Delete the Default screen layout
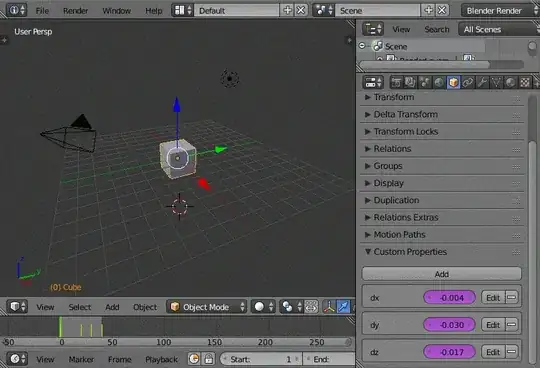540x368 pixels. point(301,10)
